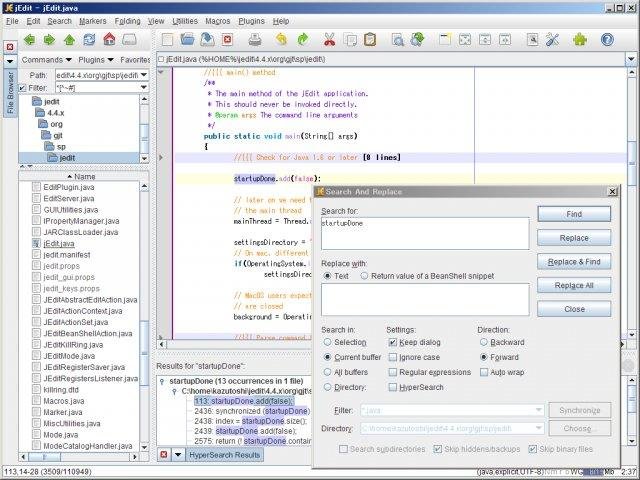This screenshot has height=480, width=640.
Task: Click the Paste clipboard toolbar icon
Action: pos(370,40)
